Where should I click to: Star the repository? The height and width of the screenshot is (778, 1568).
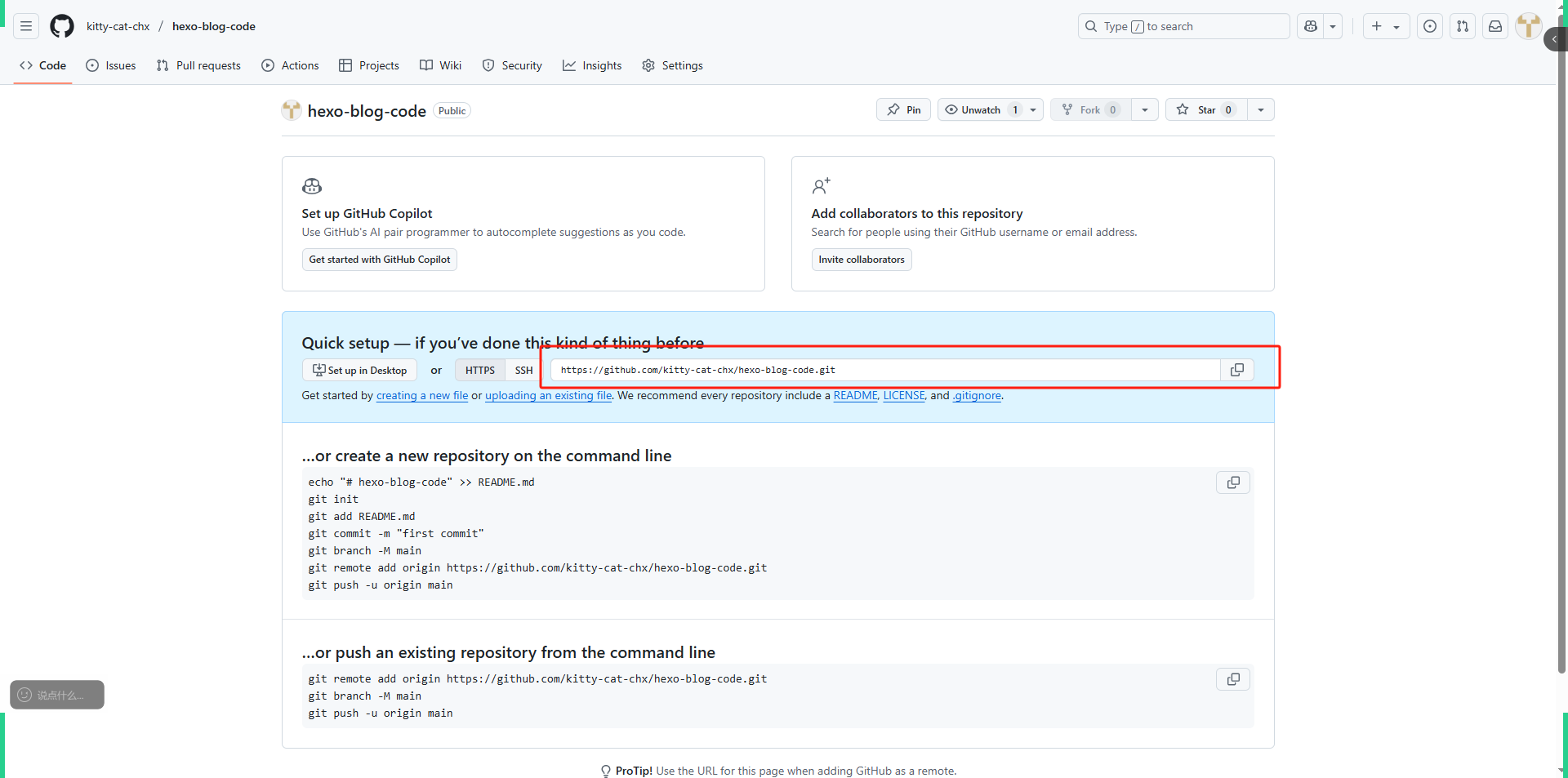1206,109
